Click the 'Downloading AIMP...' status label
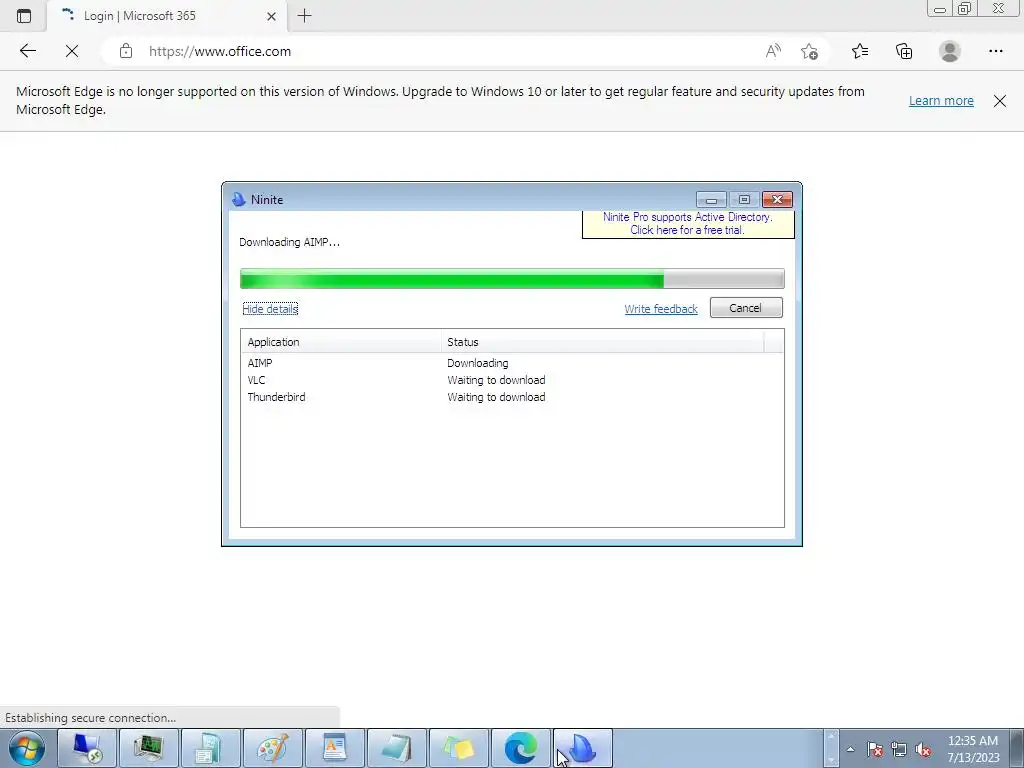 pyautogui.click(x=289, y=242)
